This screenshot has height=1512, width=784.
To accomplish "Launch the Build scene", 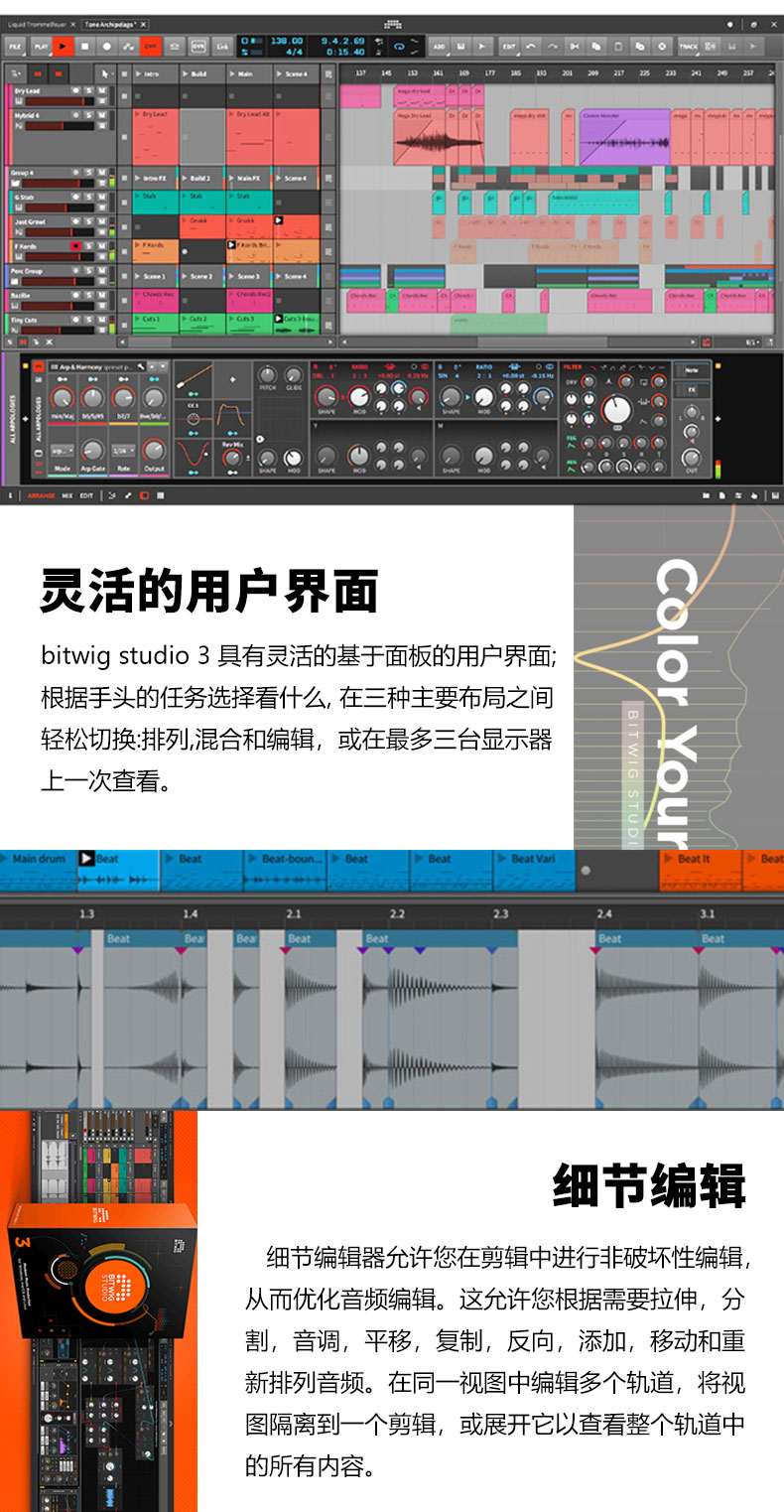I will click(201, 74).
